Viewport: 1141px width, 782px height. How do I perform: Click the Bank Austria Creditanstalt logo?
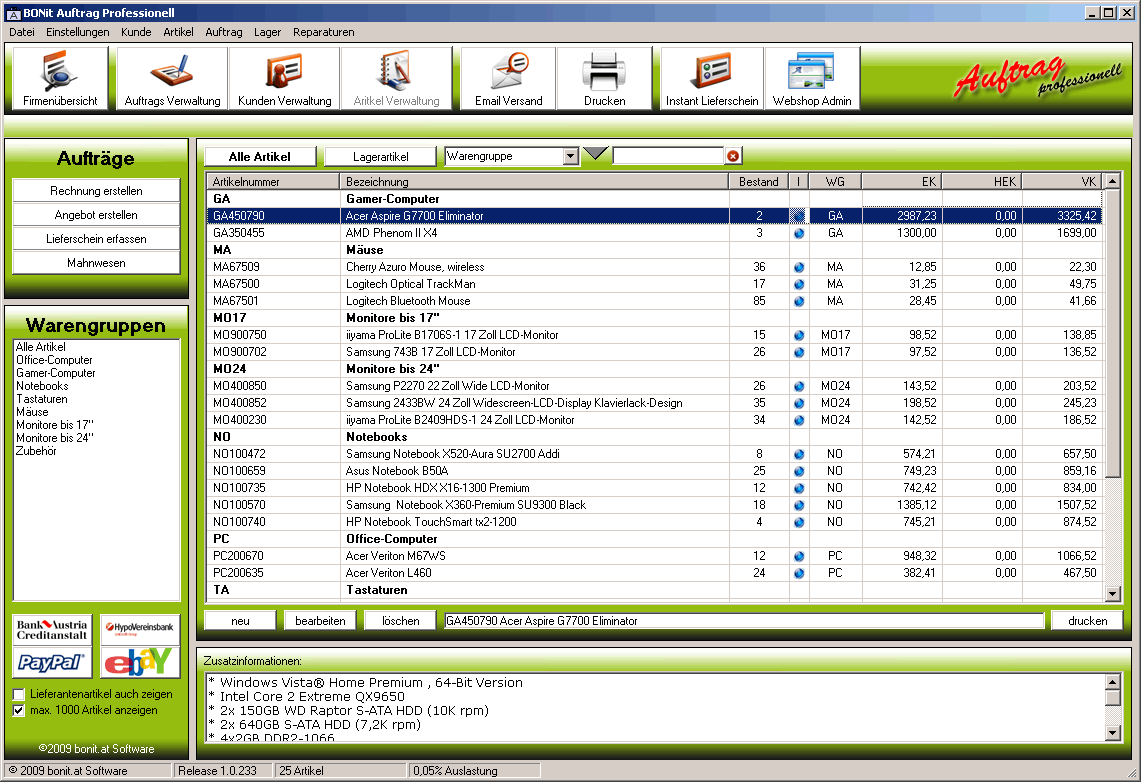[52, 630]
